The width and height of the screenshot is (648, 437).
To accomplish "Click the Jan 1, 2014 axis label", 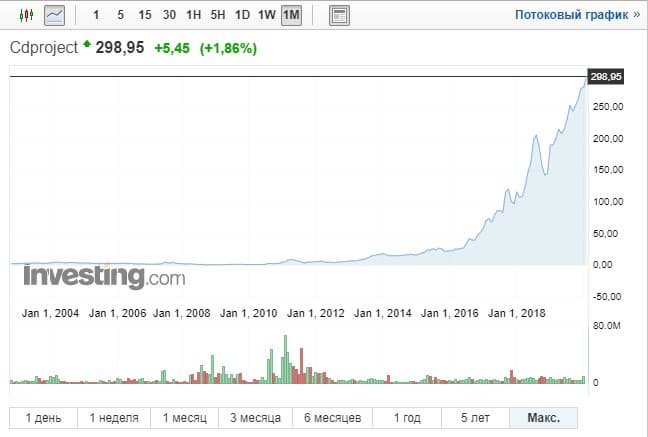I will (383, 313).
